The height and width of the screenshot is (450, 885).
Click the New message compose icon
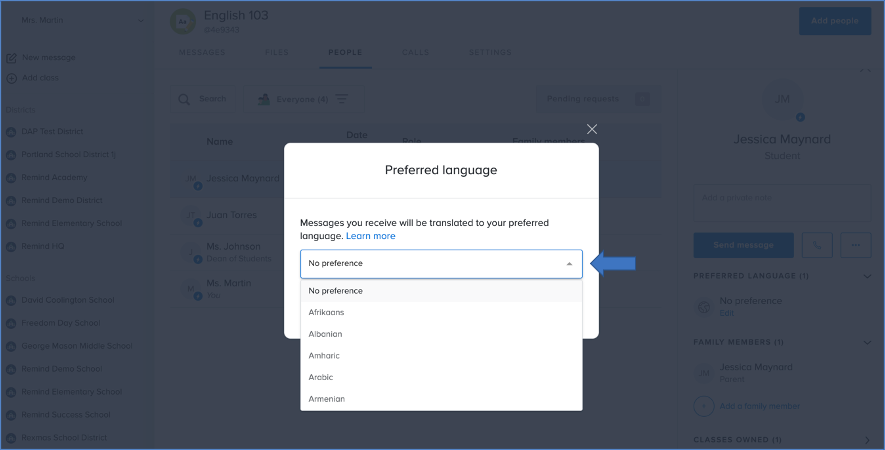point(11,58)
